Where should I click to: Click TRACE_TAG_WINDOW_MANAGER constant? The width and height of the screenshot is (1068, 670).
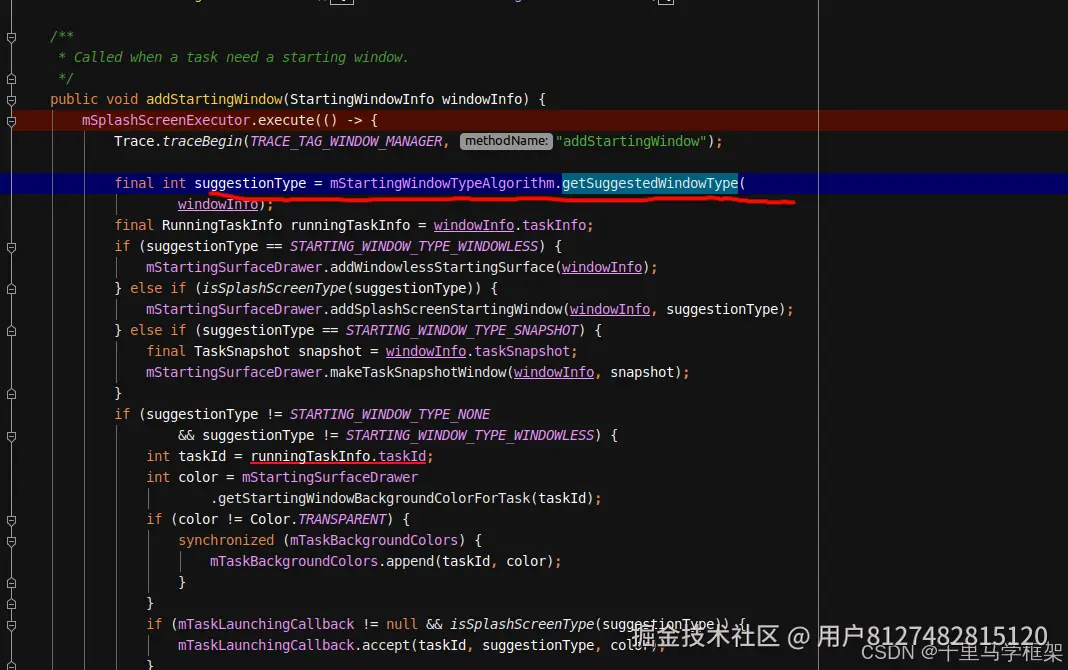point(346,141)
